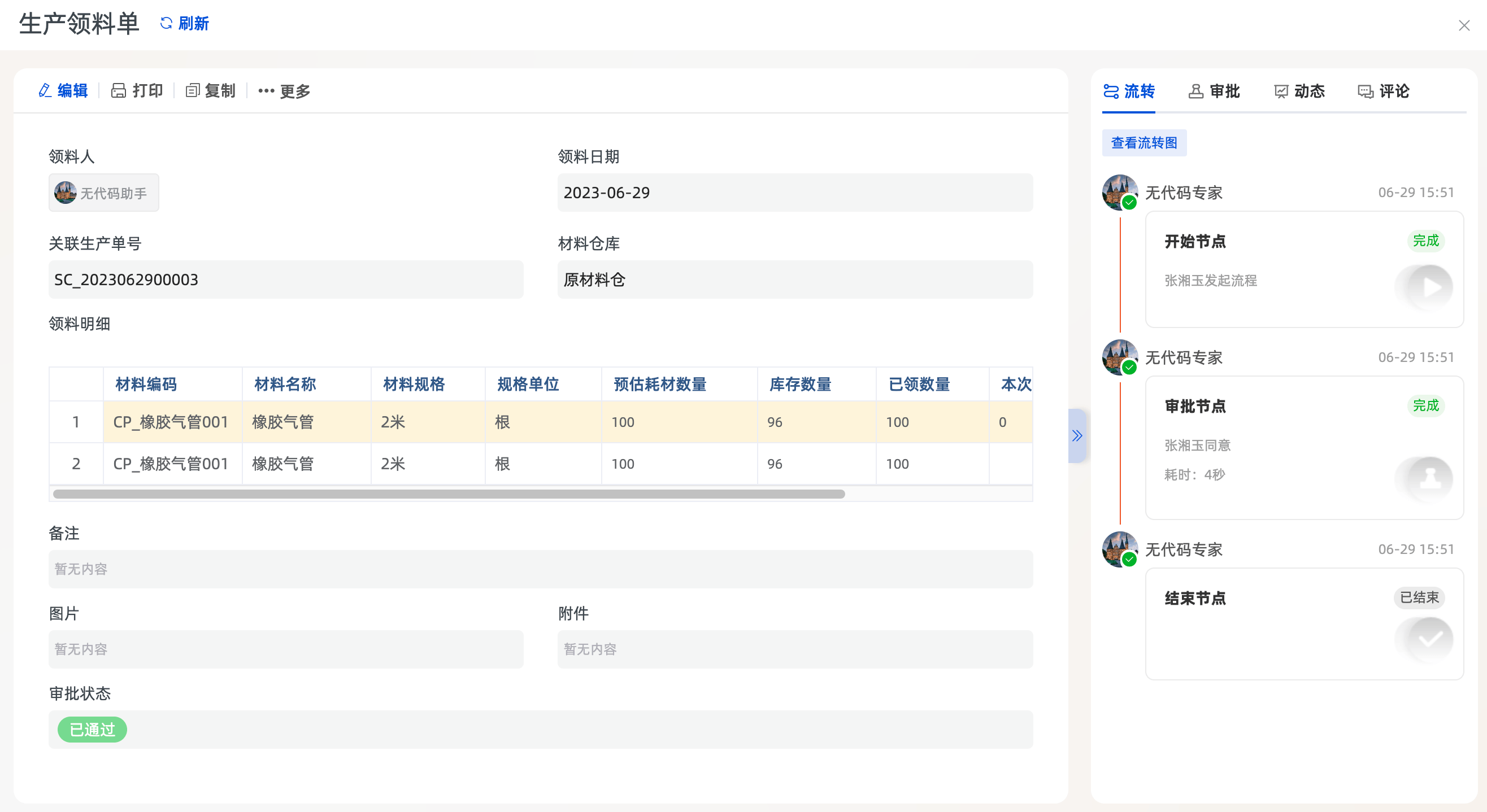Click the 查看流转图 button
Viewport: 1487px width, 812px height.
click(x=1143, y=142)
